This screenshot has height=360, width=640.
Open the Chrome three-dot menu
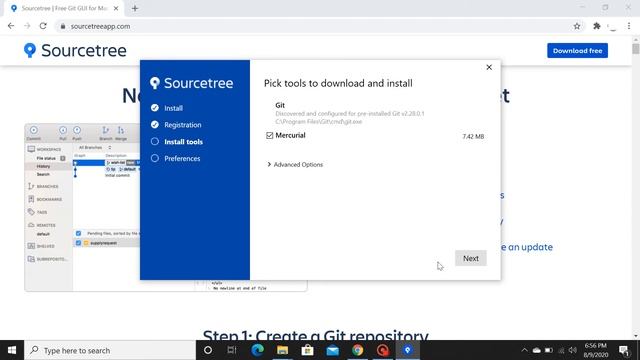point(629,26)
